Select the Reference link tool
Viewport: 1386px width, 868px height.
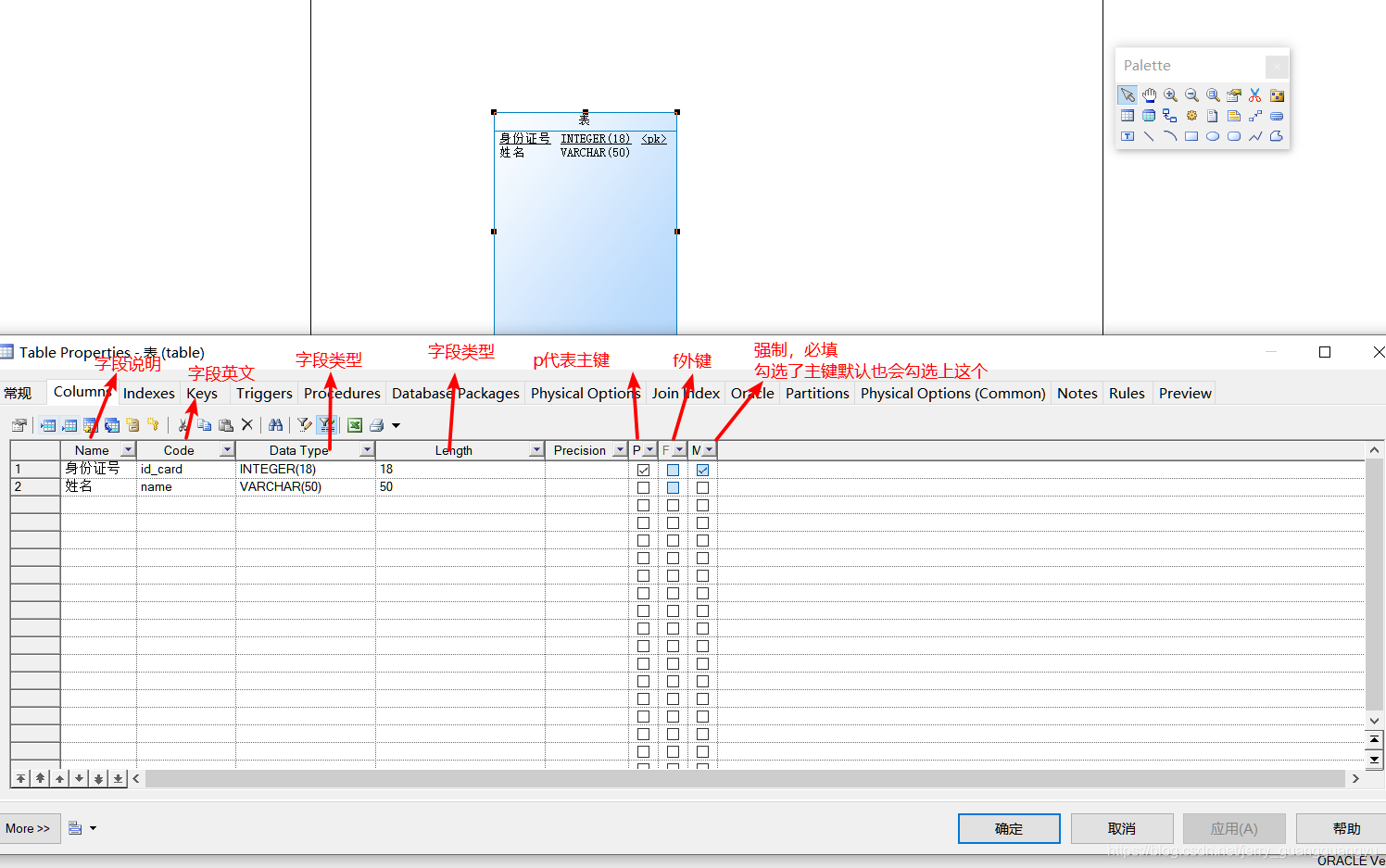(1170, 116)
